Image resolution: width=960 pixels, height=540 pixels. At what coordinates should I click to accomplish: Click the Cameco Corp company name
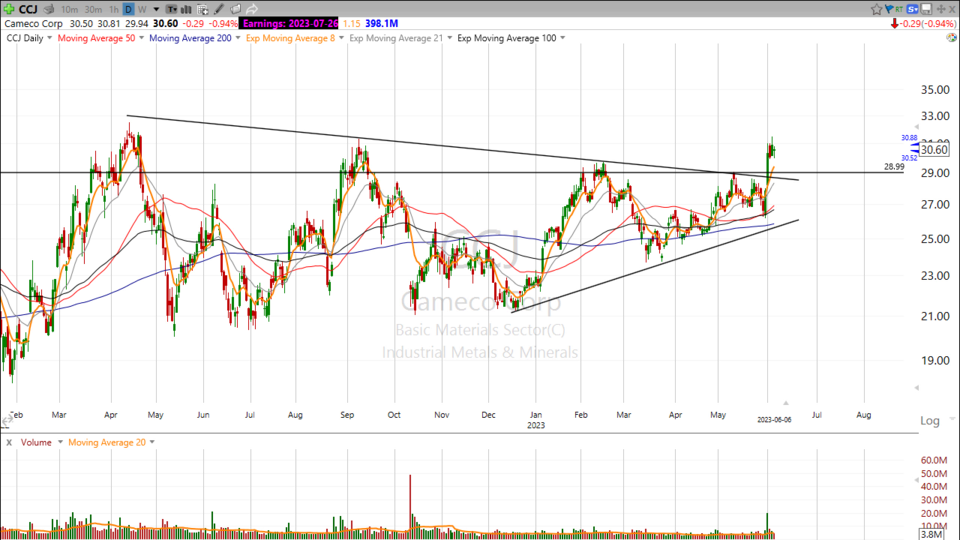pos(34,23)
